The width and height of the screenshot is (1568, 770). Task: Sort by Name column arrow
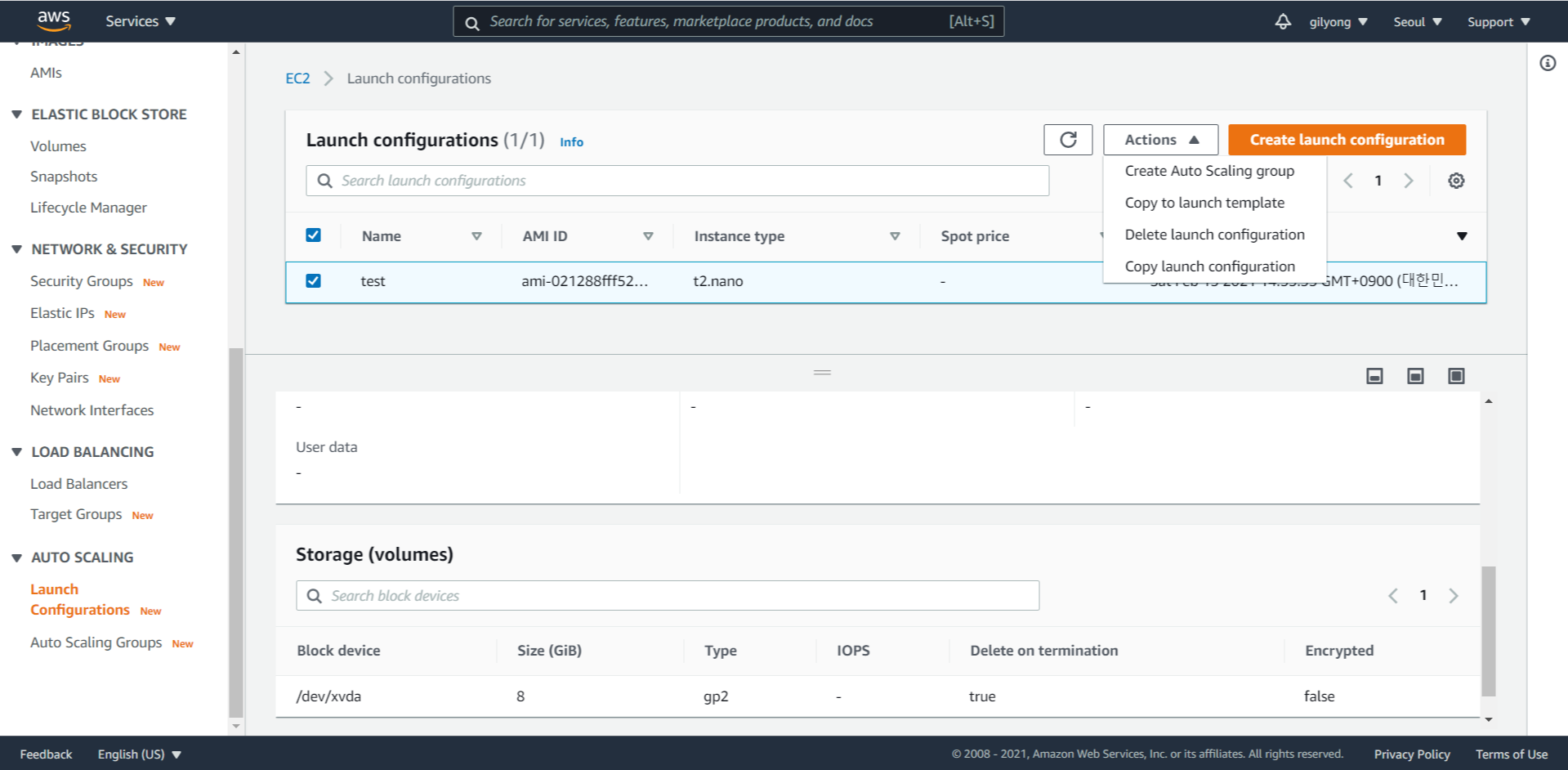coord(476,236)
